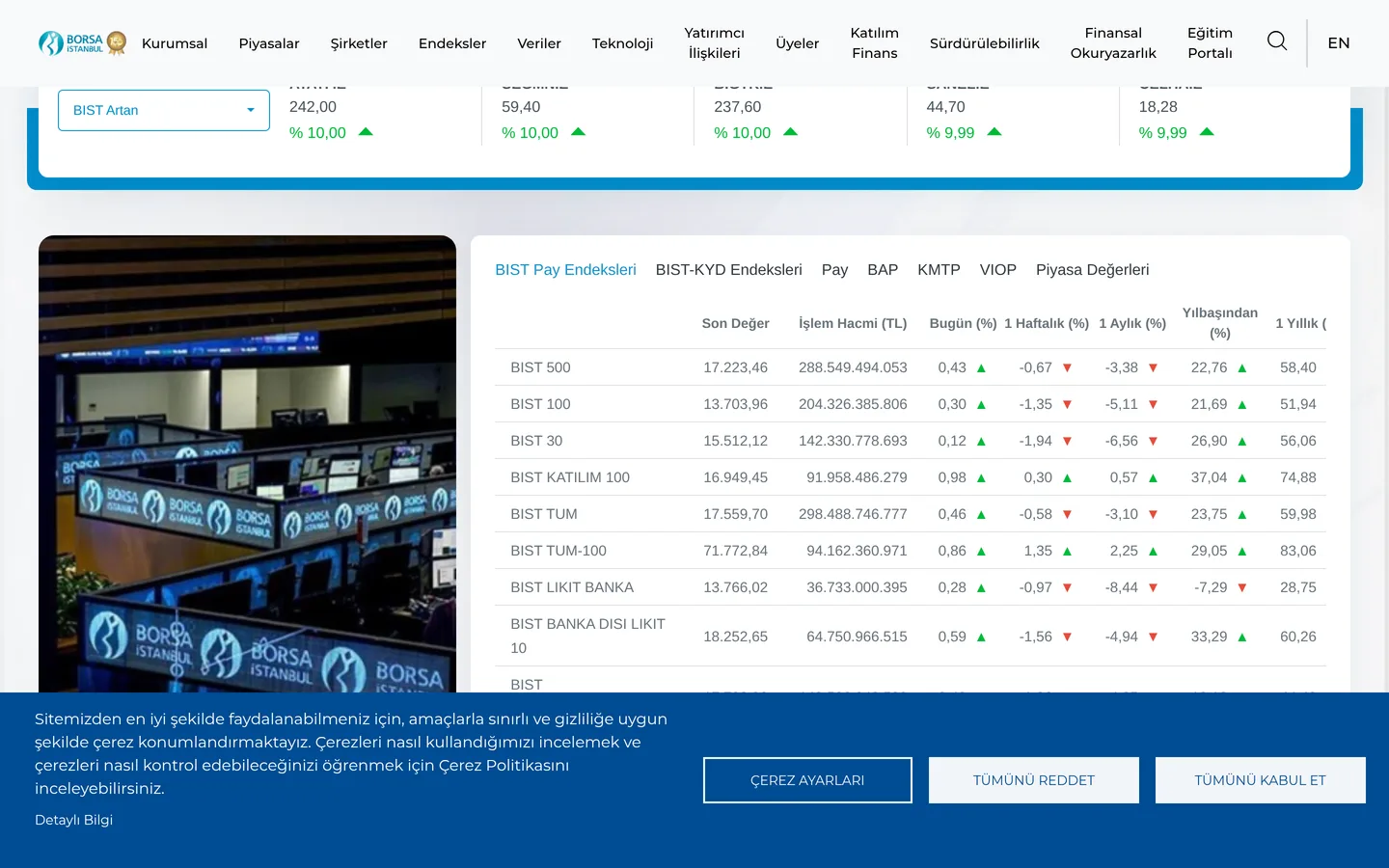
Task: Click BIST 500 Bugün green up arrow
Action: (x=981, y=367)
